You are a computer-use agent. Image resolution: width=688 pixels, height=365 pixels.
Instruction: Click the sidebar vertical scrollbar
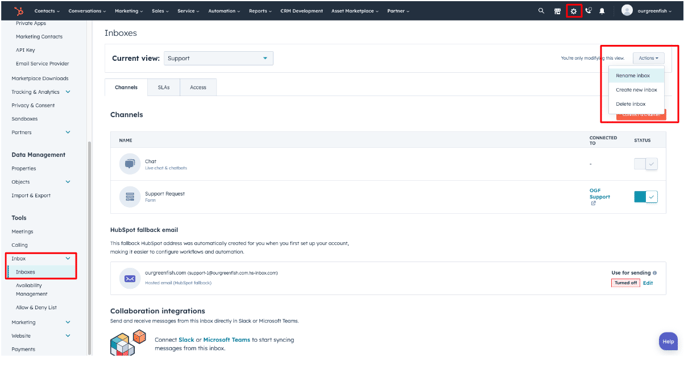(x=90, y=248)
